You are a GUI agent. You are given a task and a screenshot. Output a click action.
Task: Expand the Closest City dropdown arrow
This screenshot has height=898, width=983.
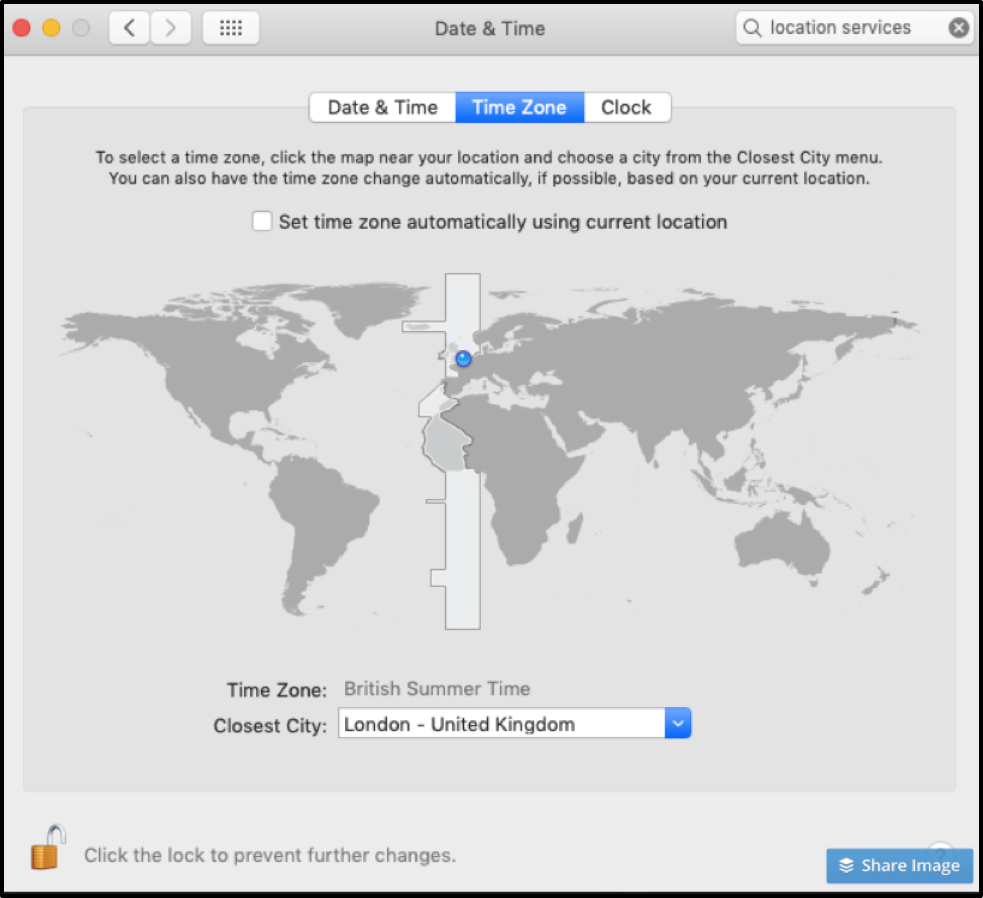(678, 724)
